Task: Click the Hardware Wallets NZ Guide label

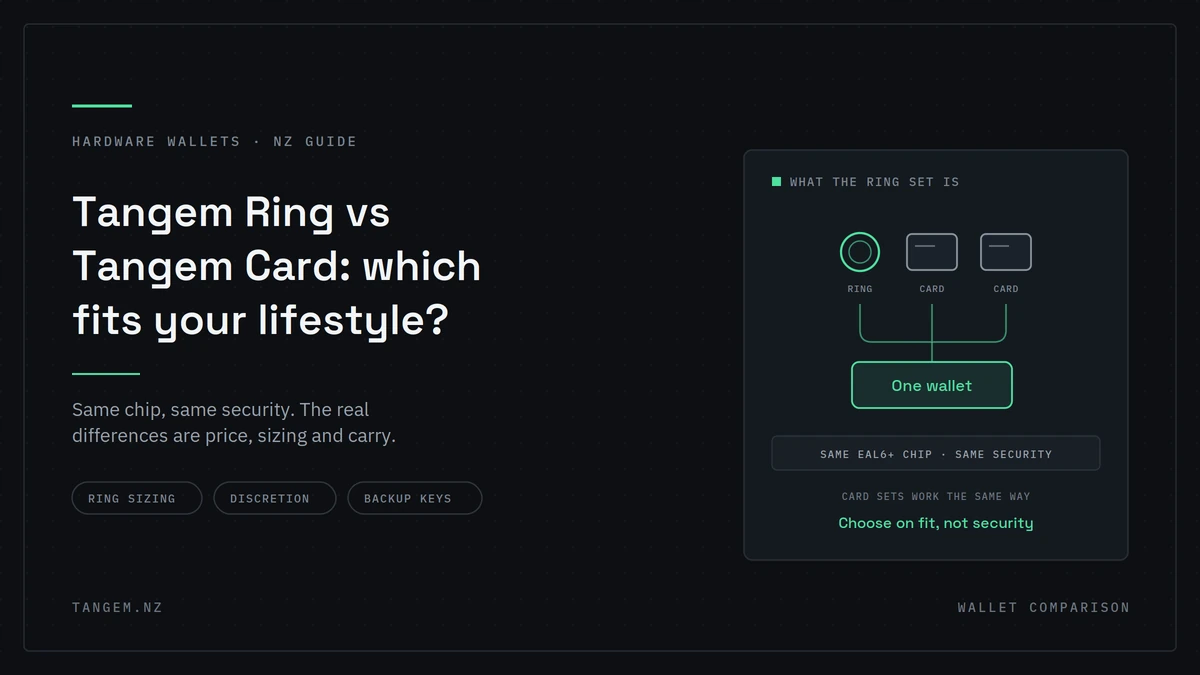Action: coord(214,141)
